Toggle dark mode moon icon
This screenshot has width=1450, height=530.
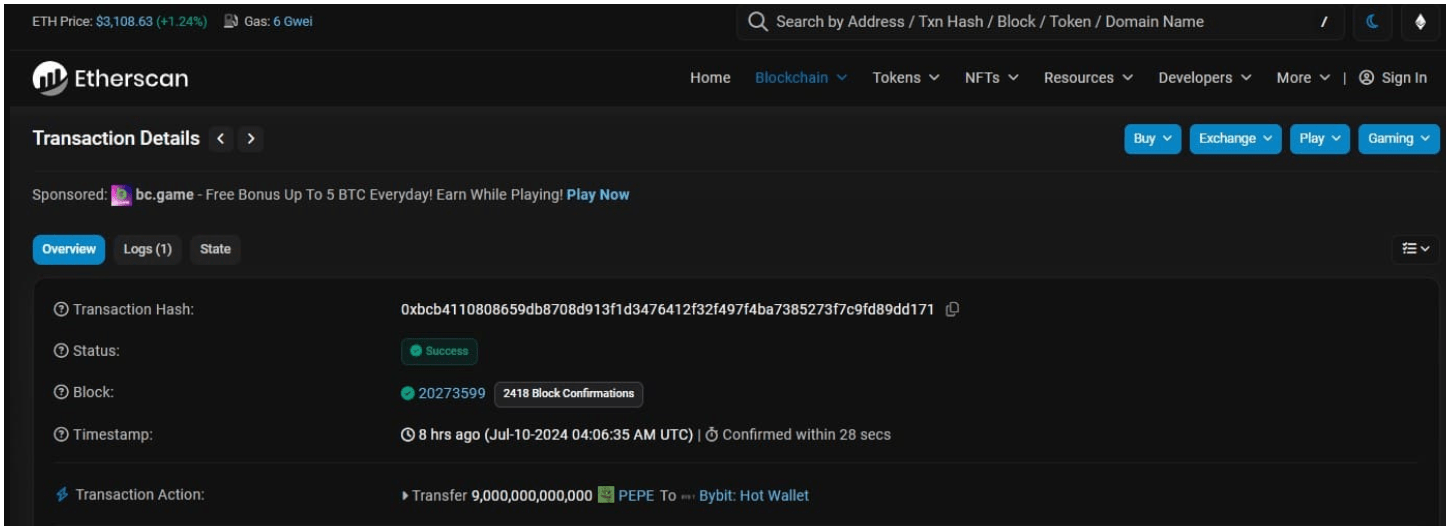pyautogui.click(x=1373, y=22)
